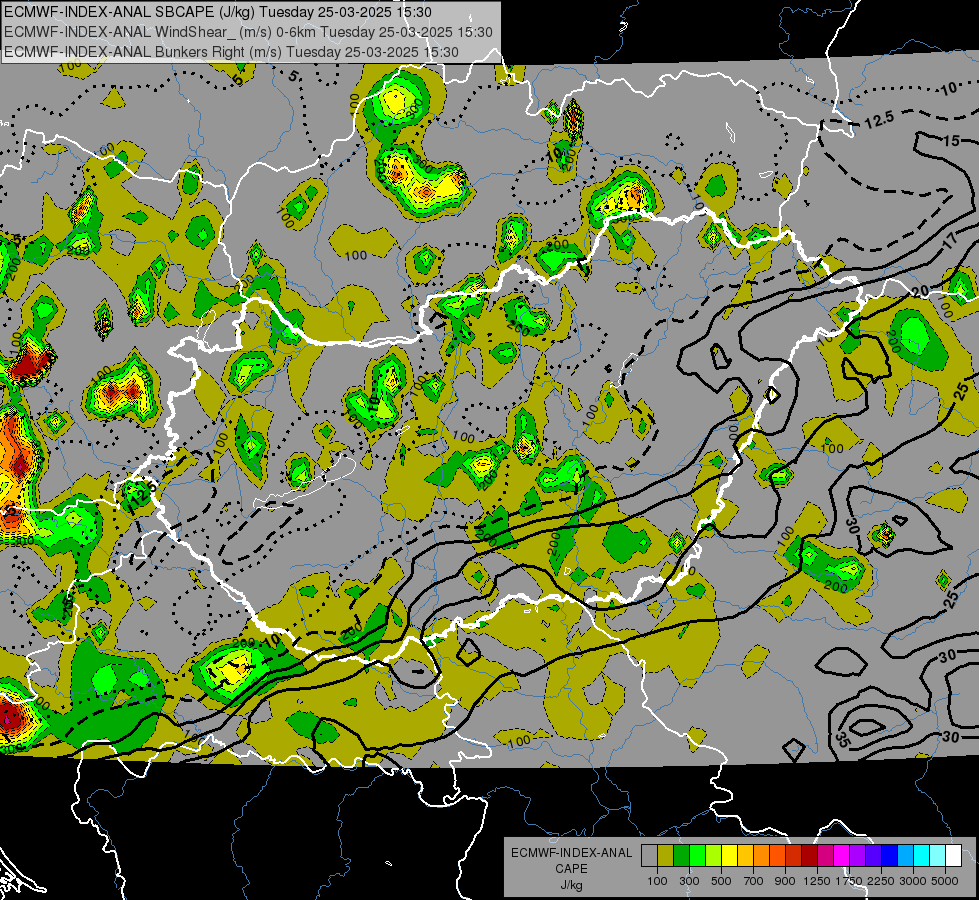Click the legend tick label 5000

click(x=945, y=881)
